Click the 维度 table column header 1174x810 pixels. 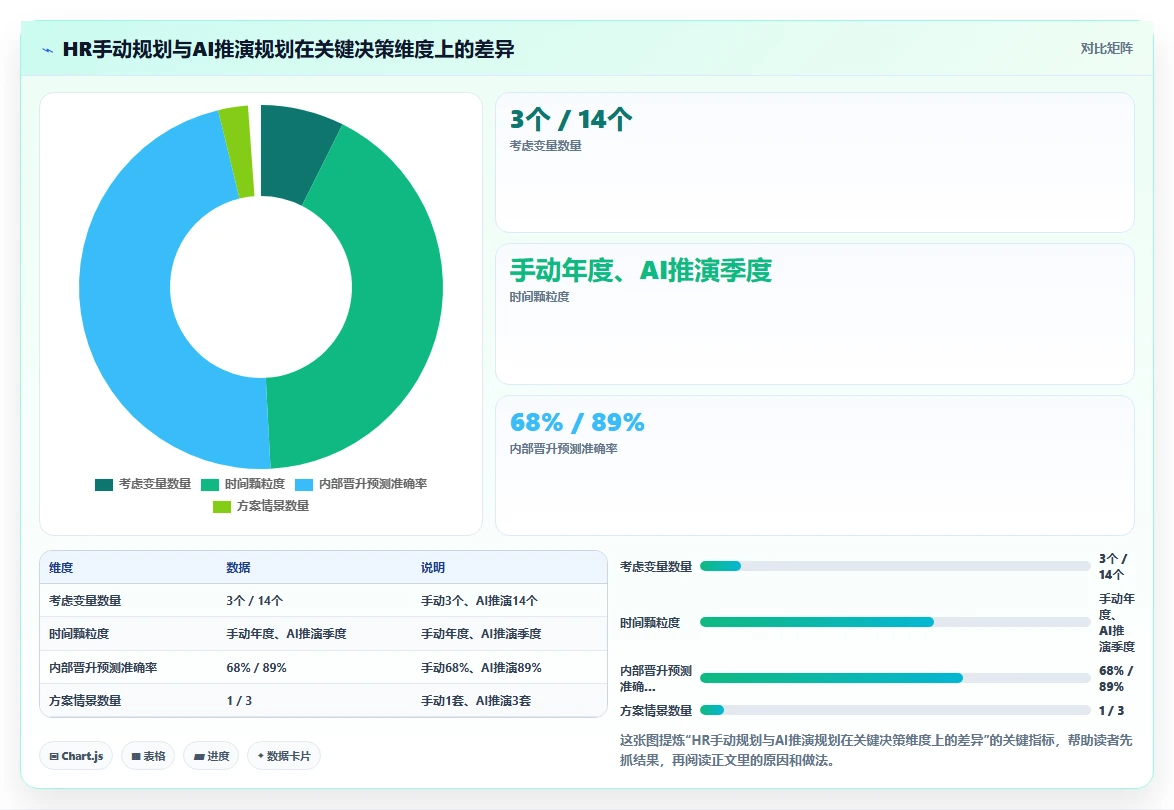[61, 567]
